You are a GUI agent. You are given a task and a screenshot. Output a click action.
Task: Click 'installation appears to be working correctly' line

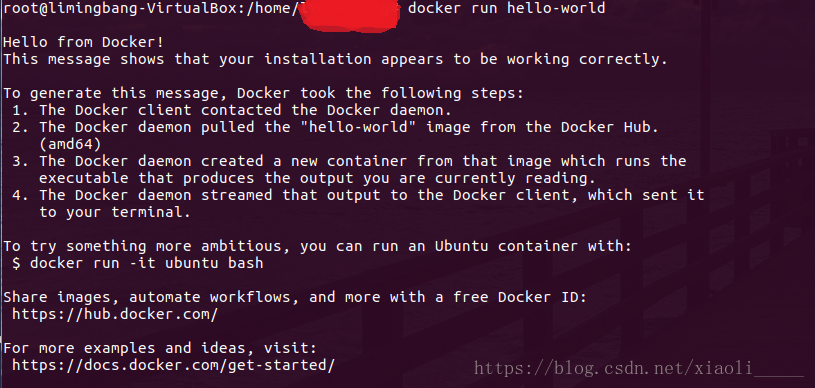pyautogui.click(x=335, y=59)
